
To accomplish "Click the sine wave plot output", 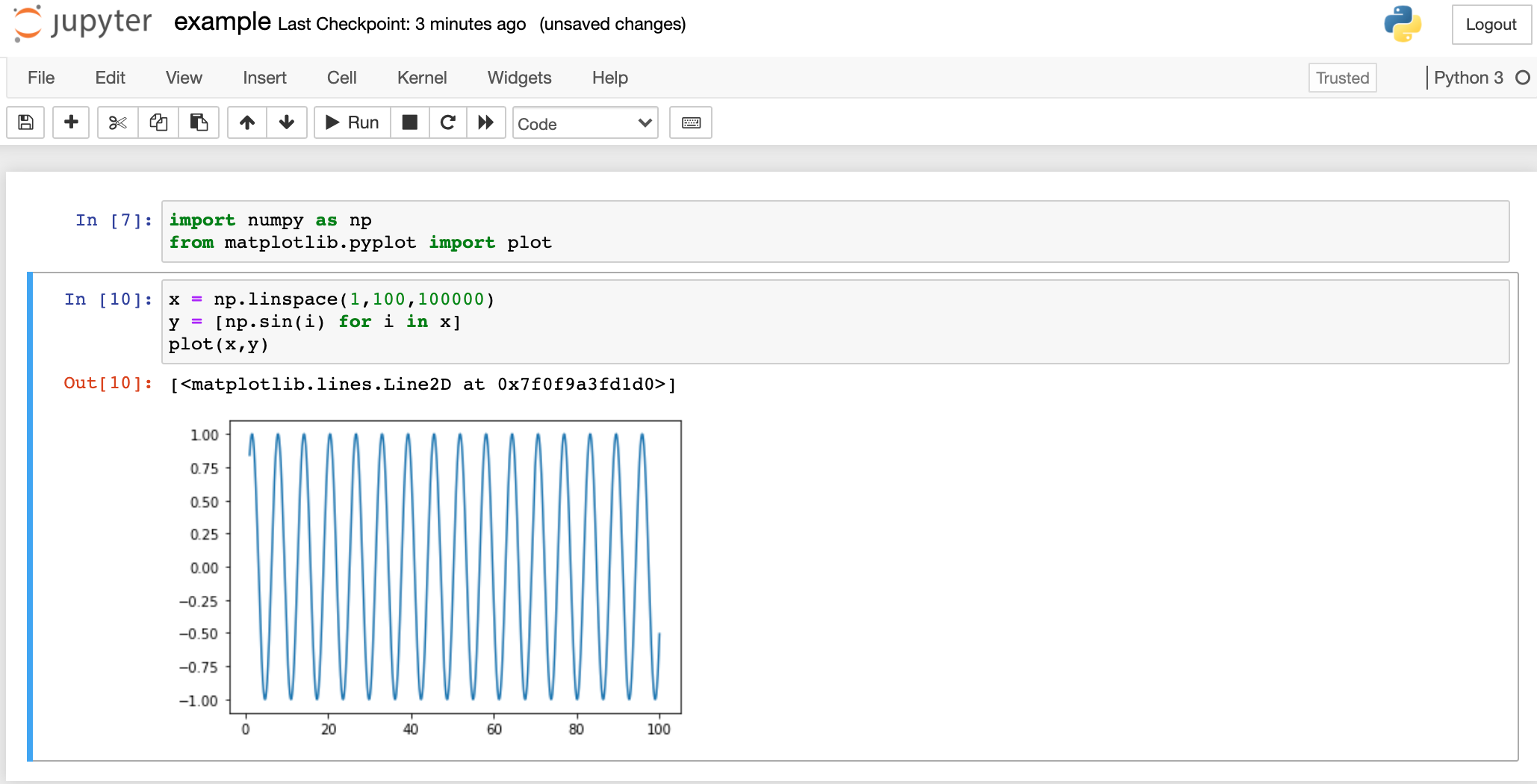I will (x=429, y=579).
